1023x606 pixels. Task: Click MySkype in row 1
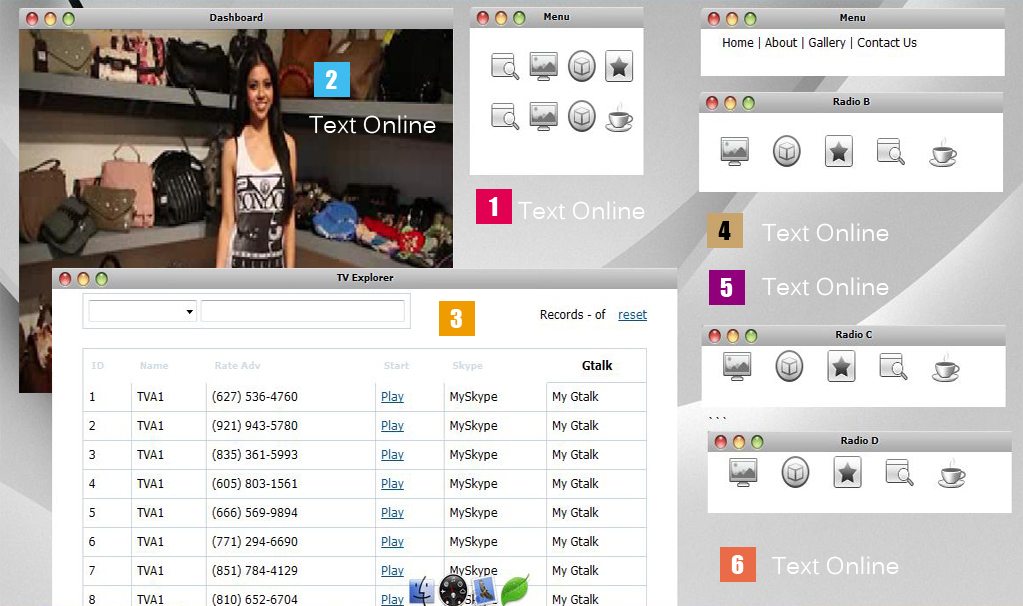(474, 397)
